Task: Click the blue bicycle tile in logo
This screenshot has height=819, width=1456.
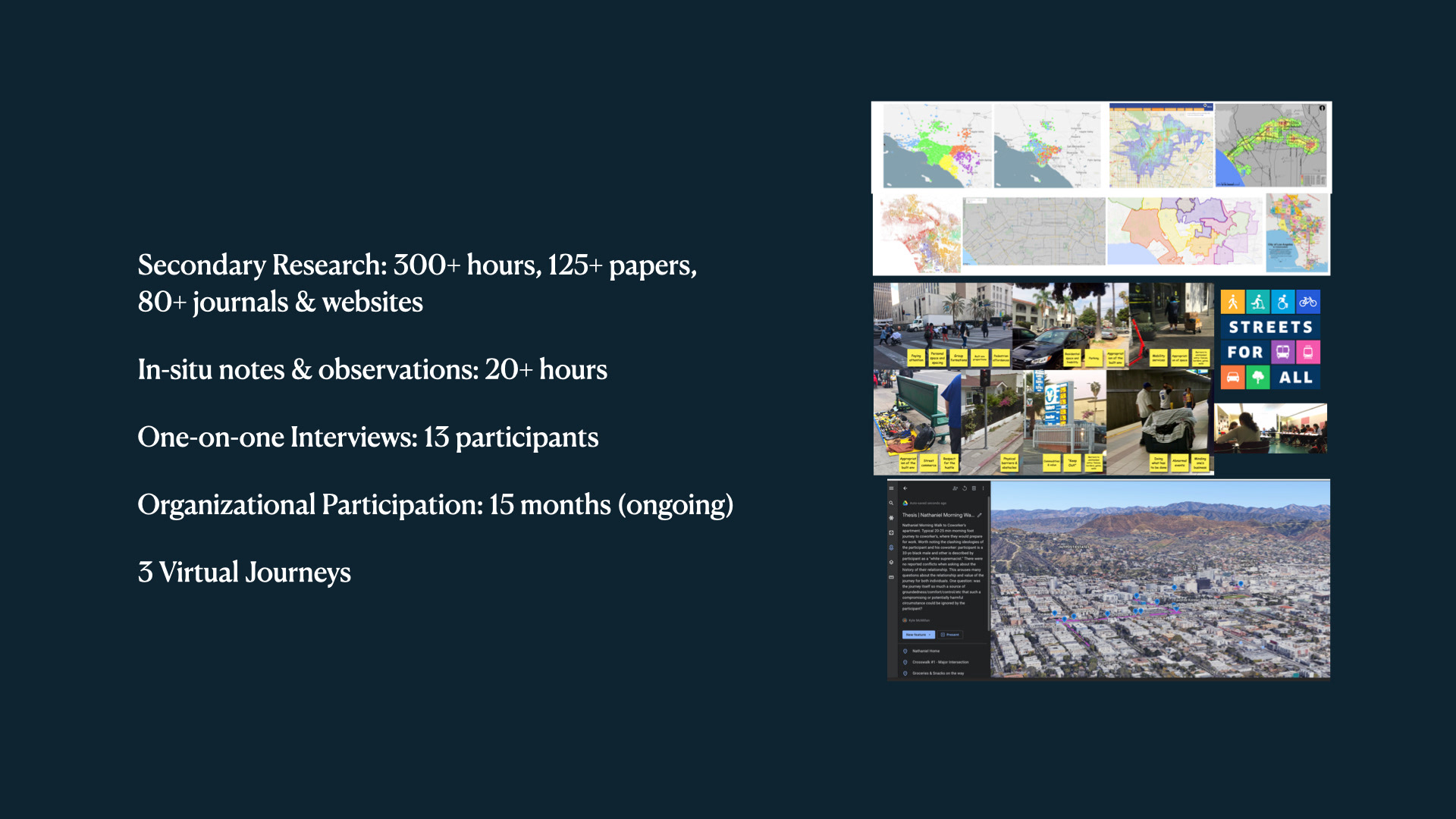Action: point(1307,302)
